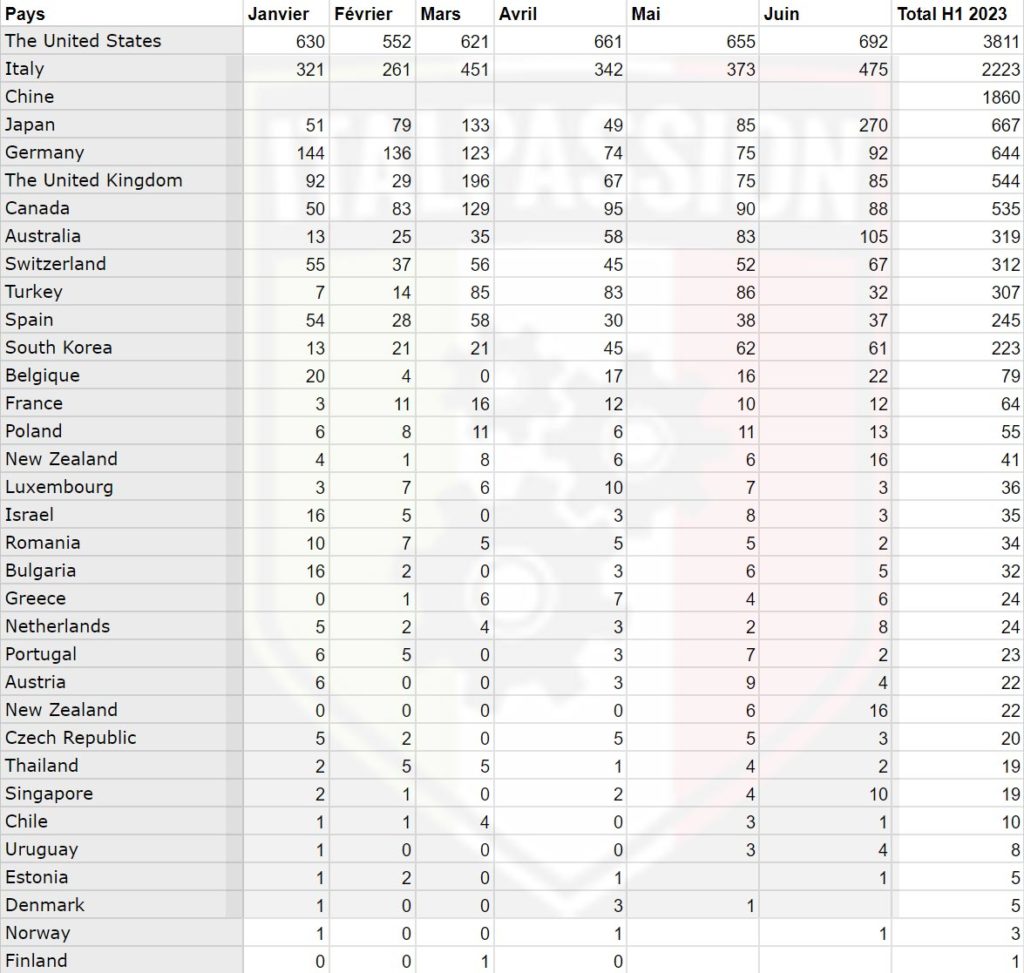Image resolution: width=1024 pixels, height=973 pixels.
Task: Select the Czech Republic row label
Action: coord(70,738)
